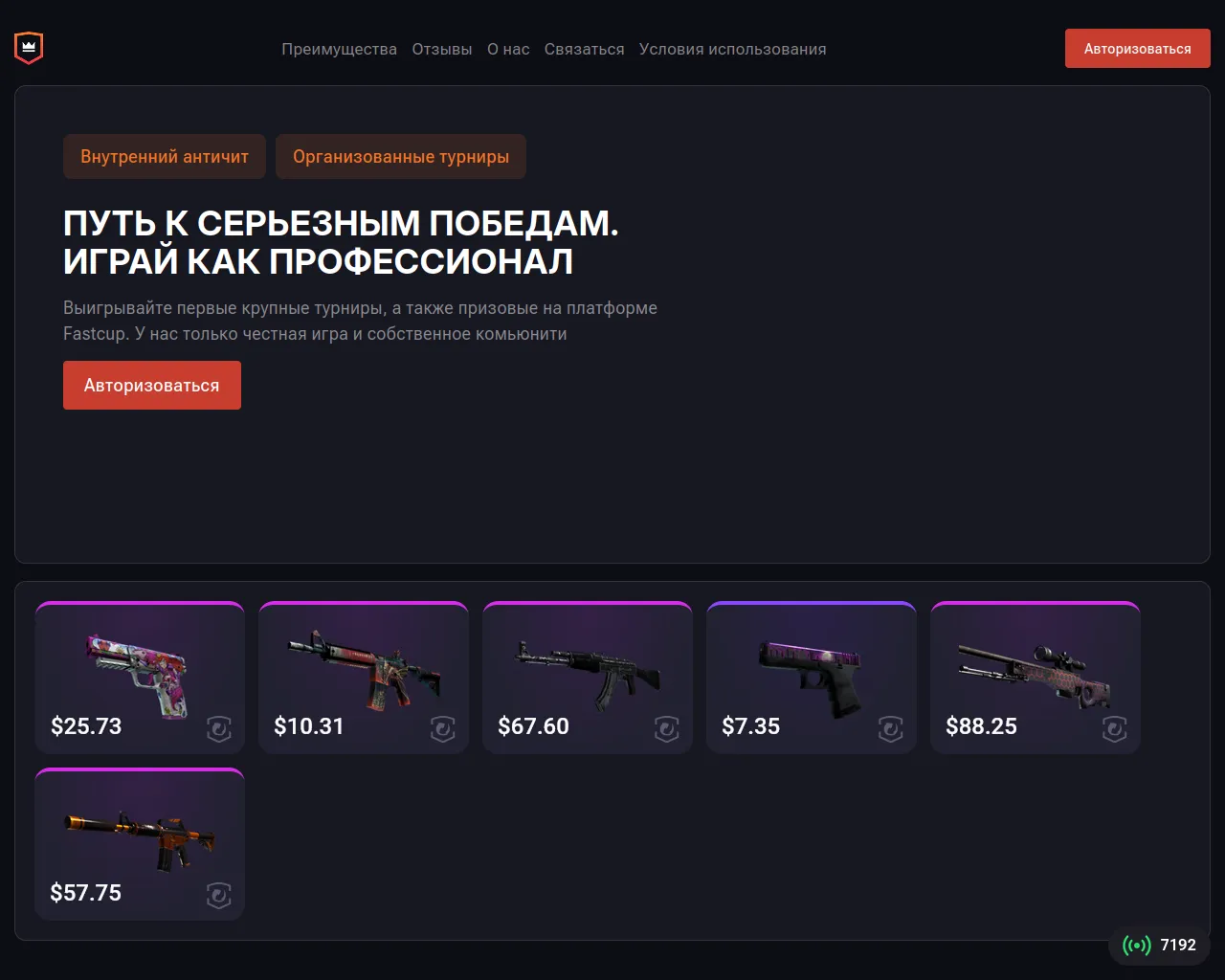
Task: Open Условия использования link
Action: (x=732, y=49)
